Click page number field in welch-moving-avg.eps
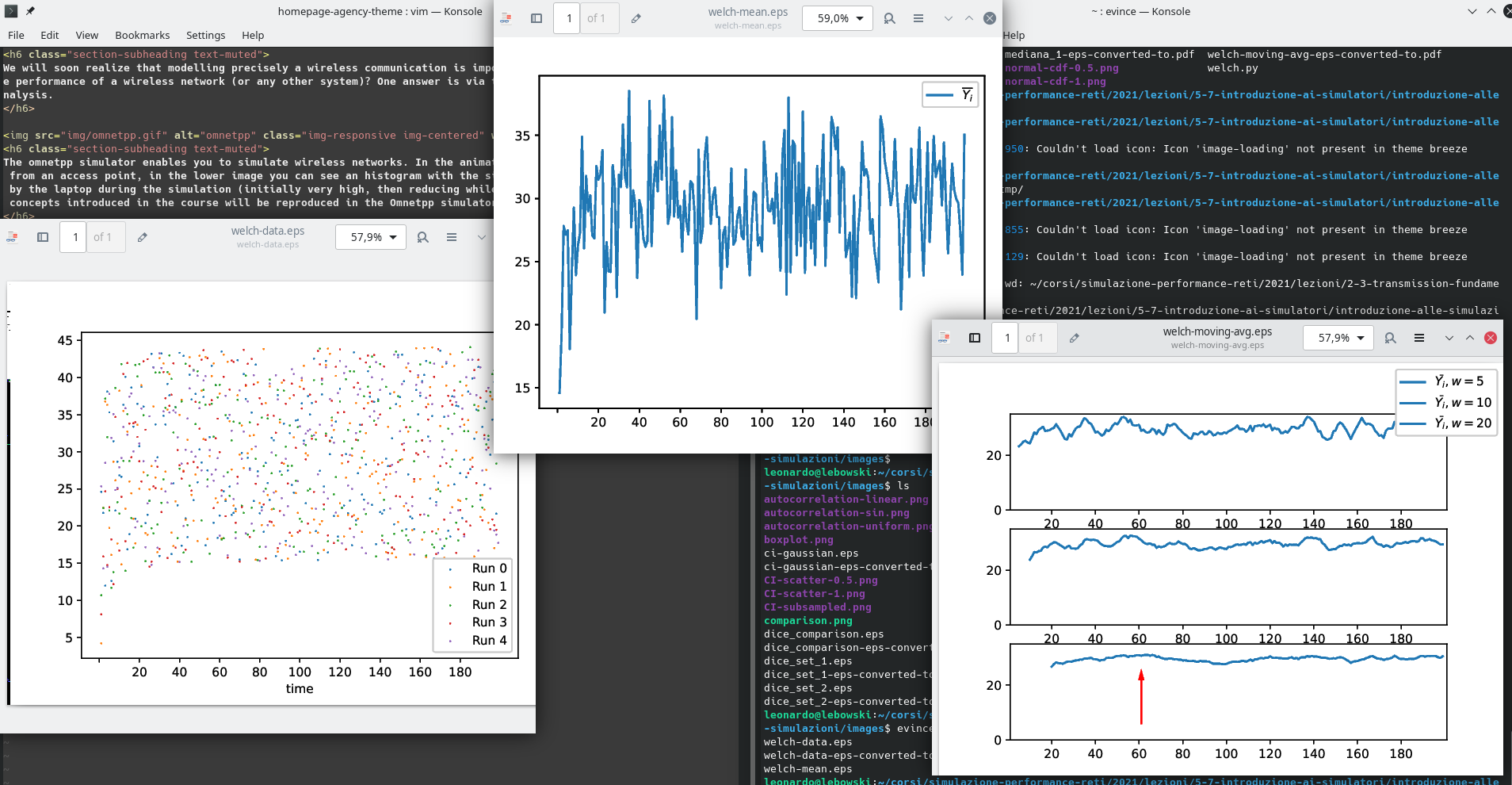This screenshot has height=785, width=1512. 1006,338
